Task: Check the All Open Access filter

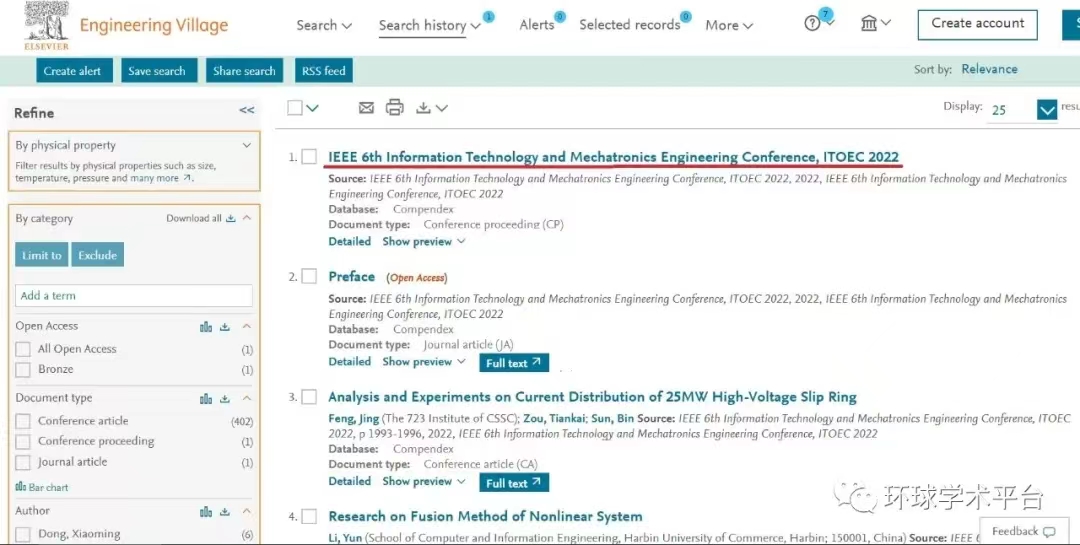Action: [x=23, y=349]
